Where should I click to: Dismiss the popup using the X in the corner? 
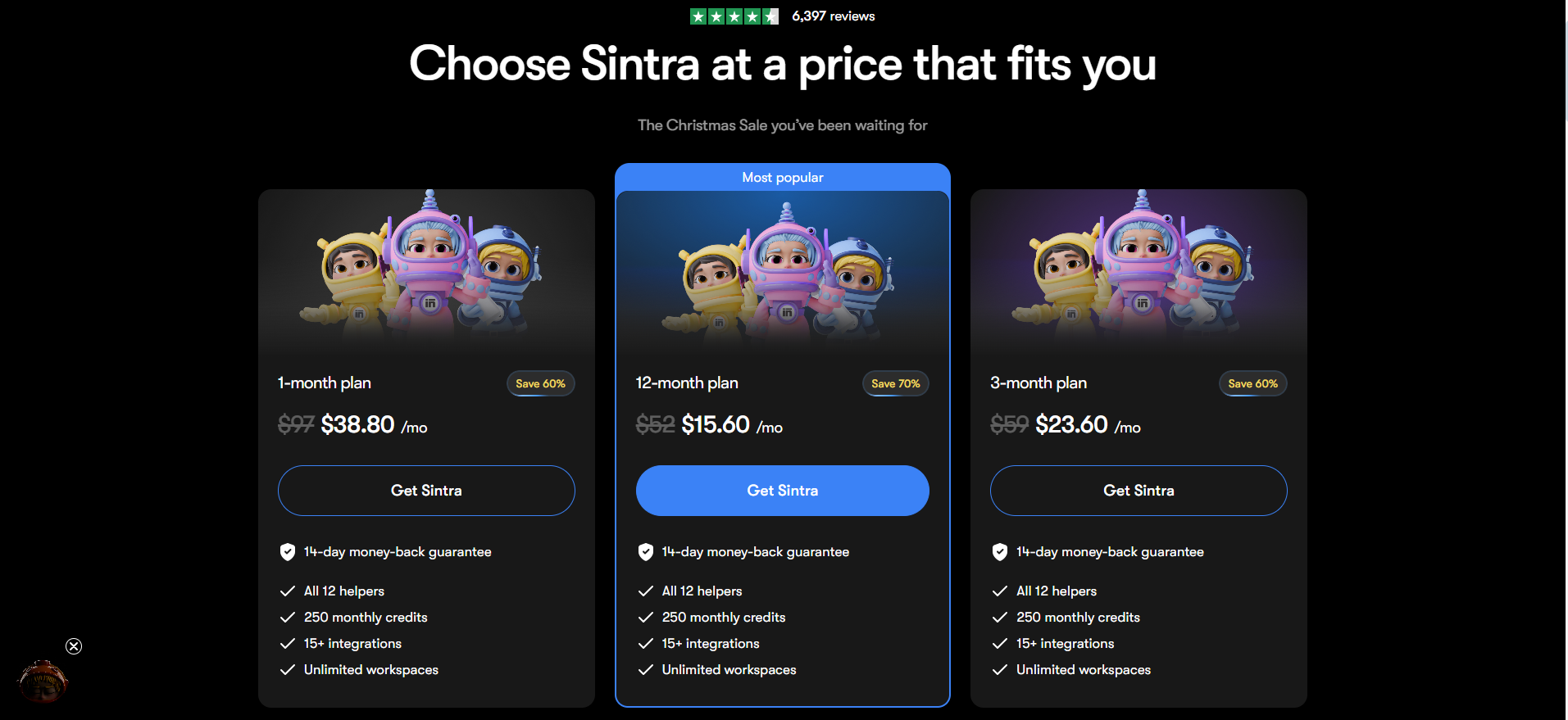pos(74,646)
